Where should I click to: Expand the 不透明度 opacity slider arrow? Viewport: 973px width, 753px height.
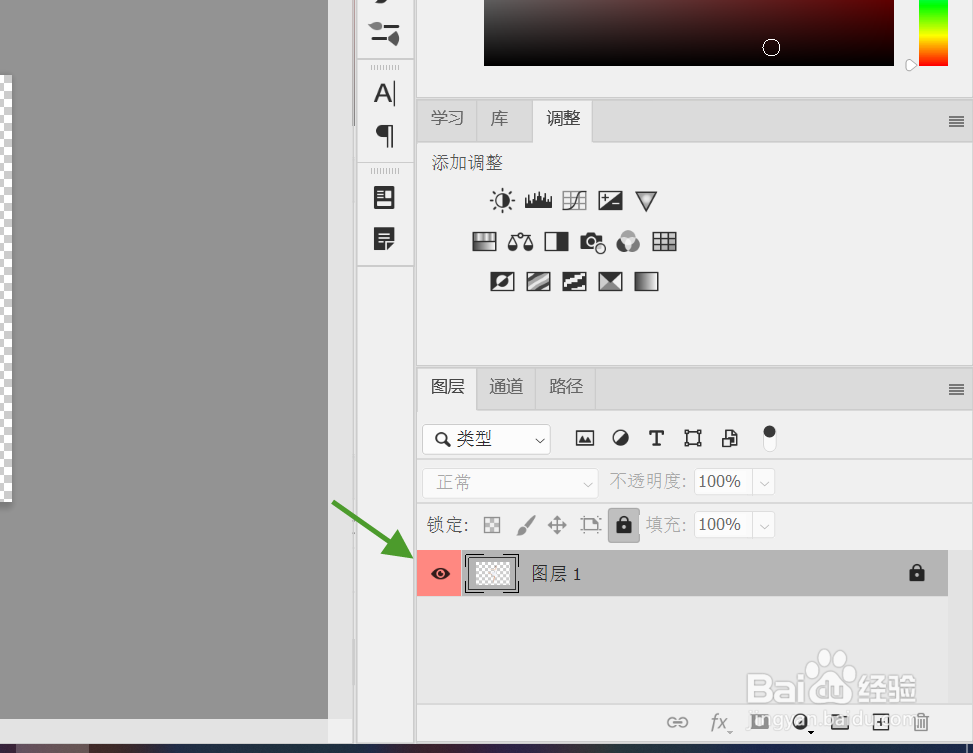(x=764, y=482)
